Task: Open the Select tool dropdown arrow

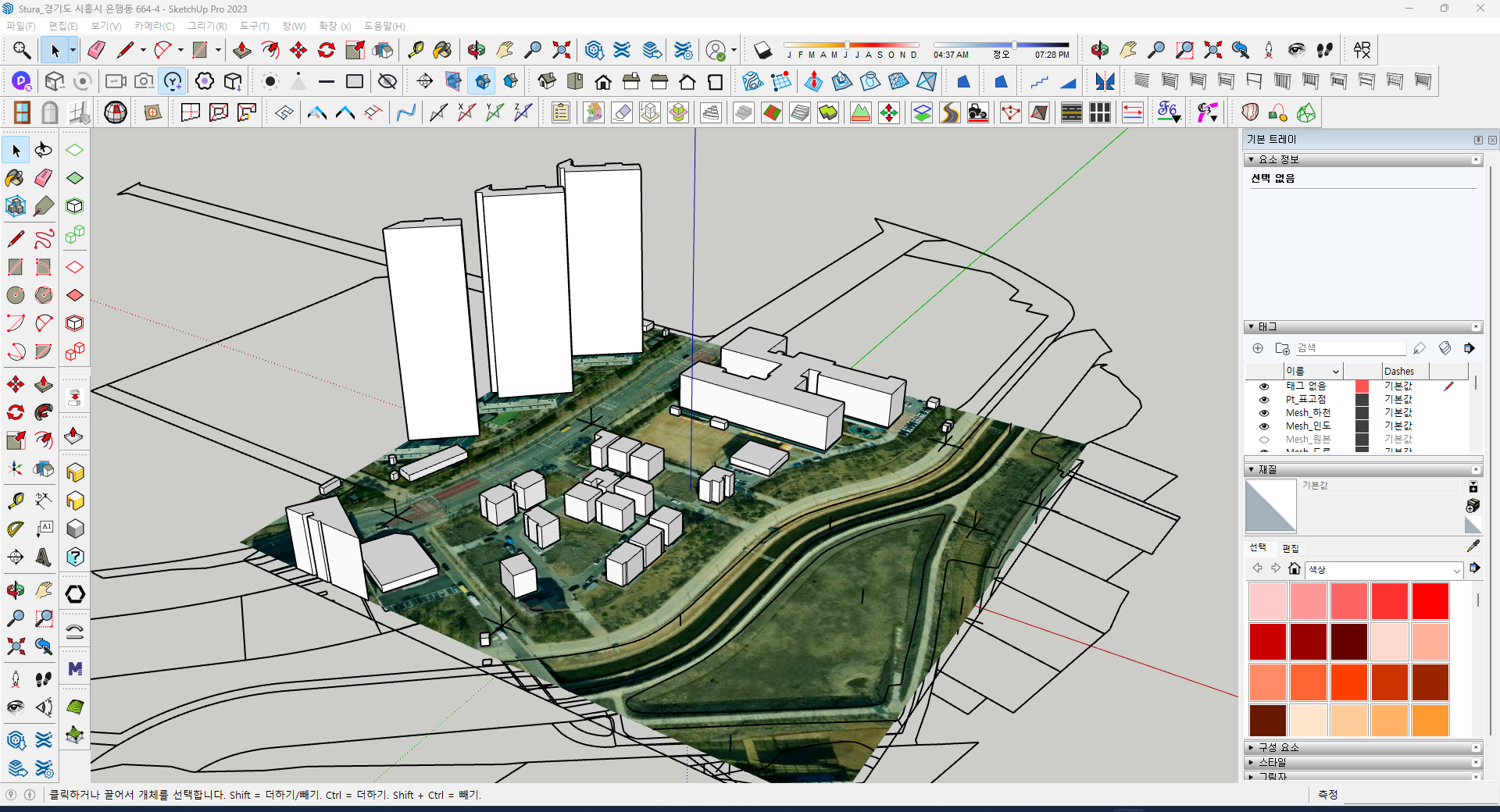Action: point(73,51)
